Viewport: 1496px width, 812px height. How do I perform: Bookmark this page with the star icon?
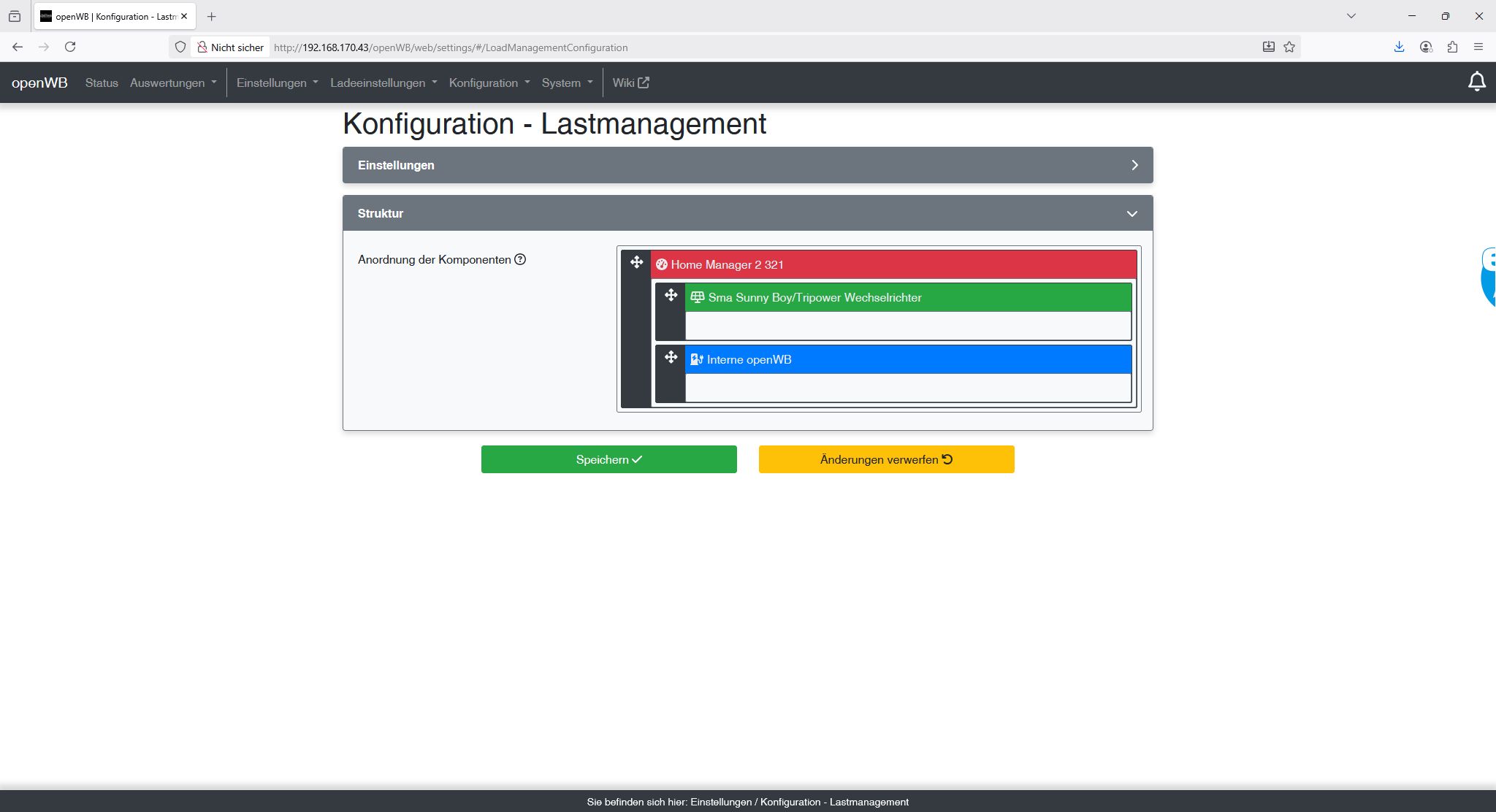click(1289, 47)
